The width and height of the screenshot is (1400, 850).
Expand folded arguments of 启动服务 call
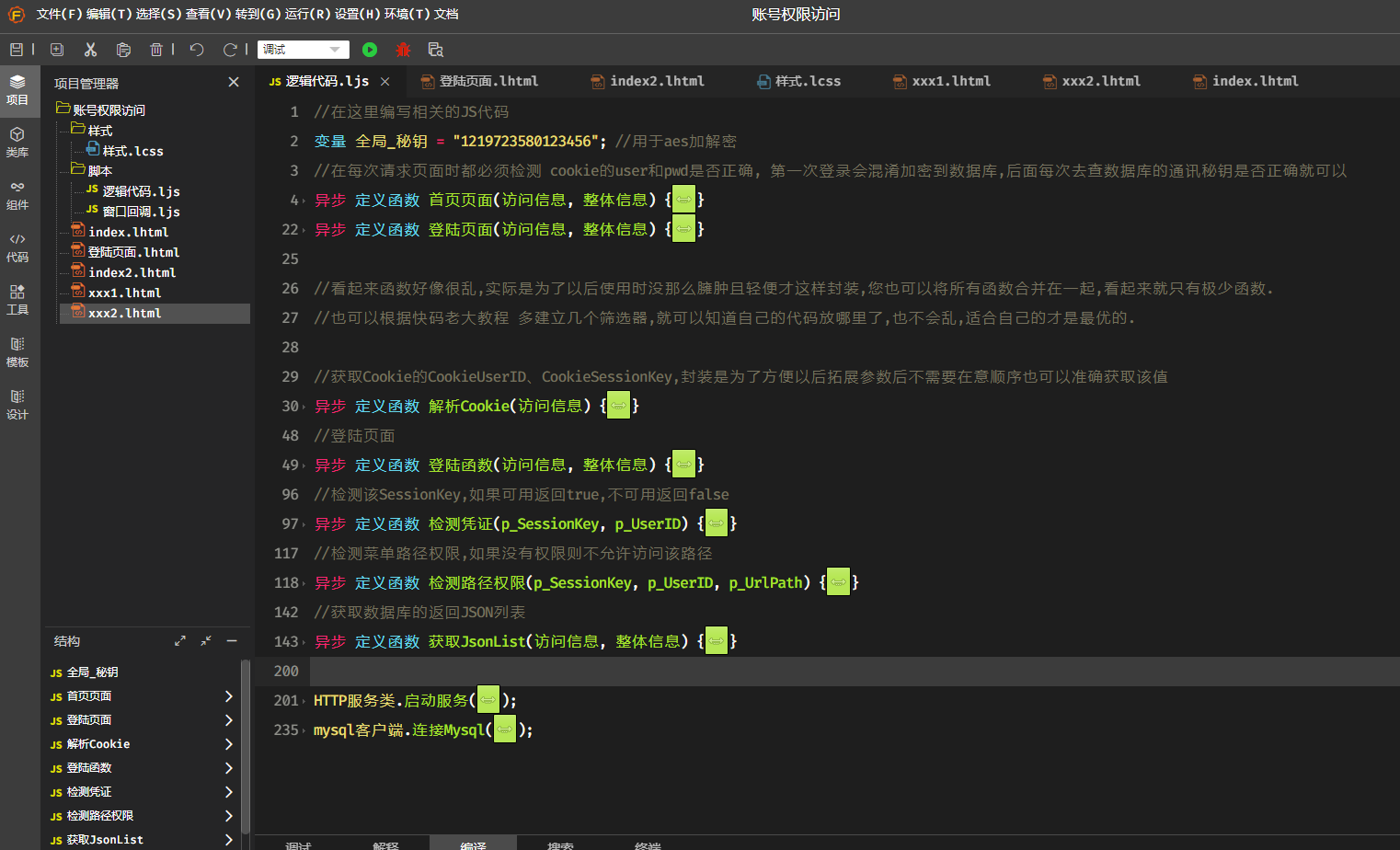[488, 700]
